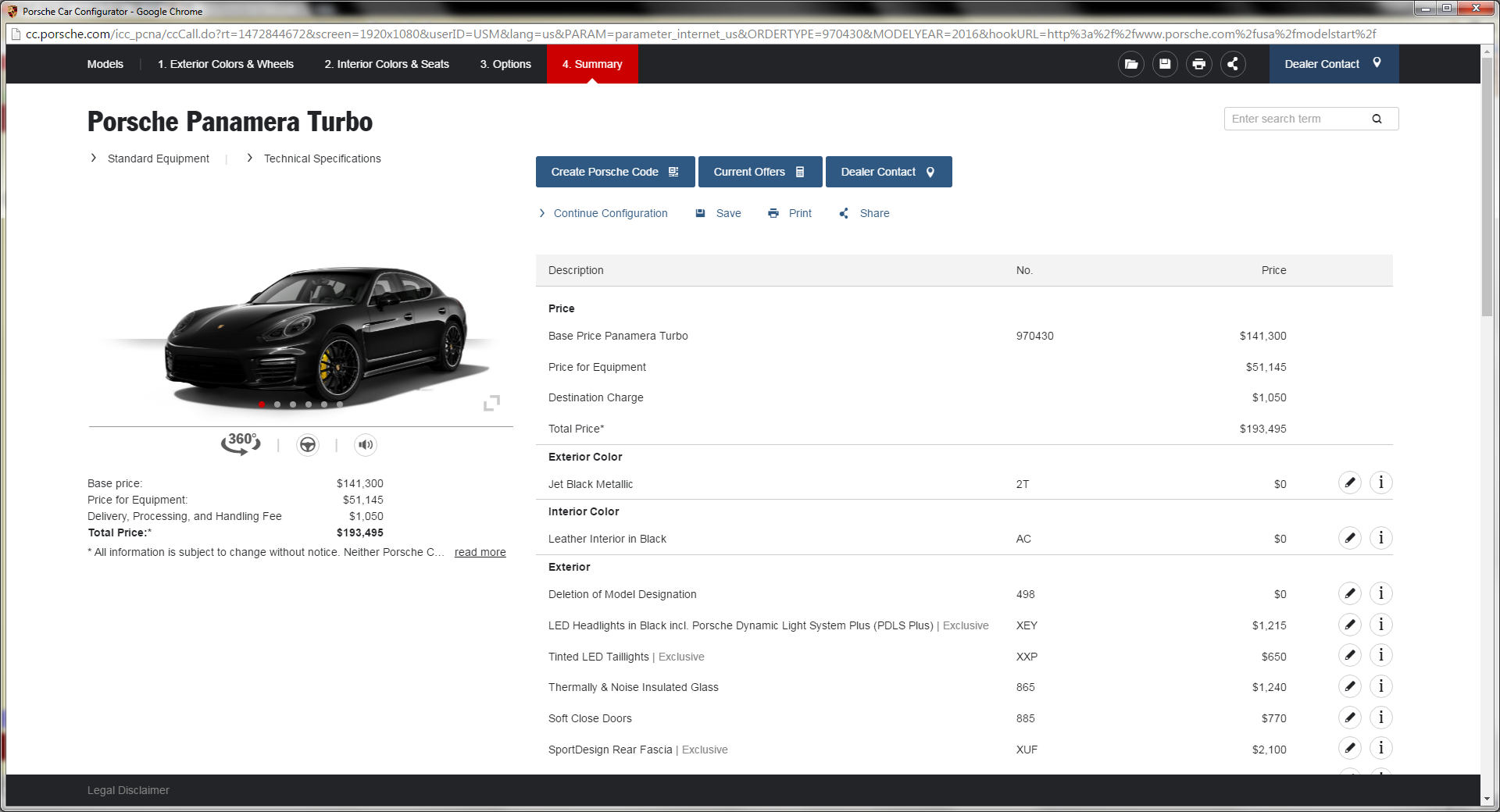Click the Continue Configuration link
The height and width of the screenshot is (812, 1500).
[603, 213]
